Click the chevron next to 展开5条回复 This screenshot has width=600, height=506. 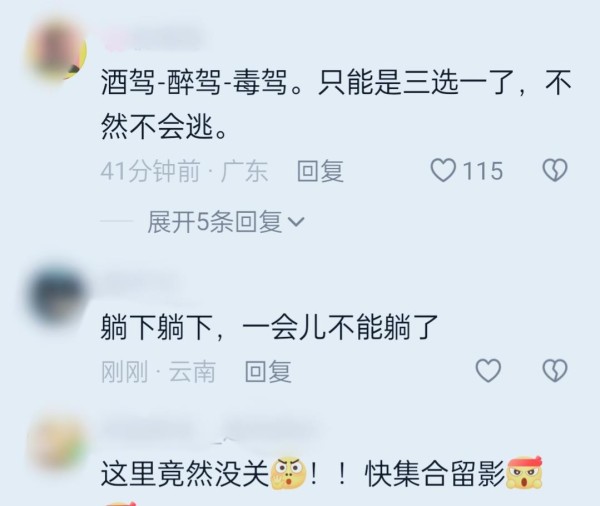click(x=296, y=222)
